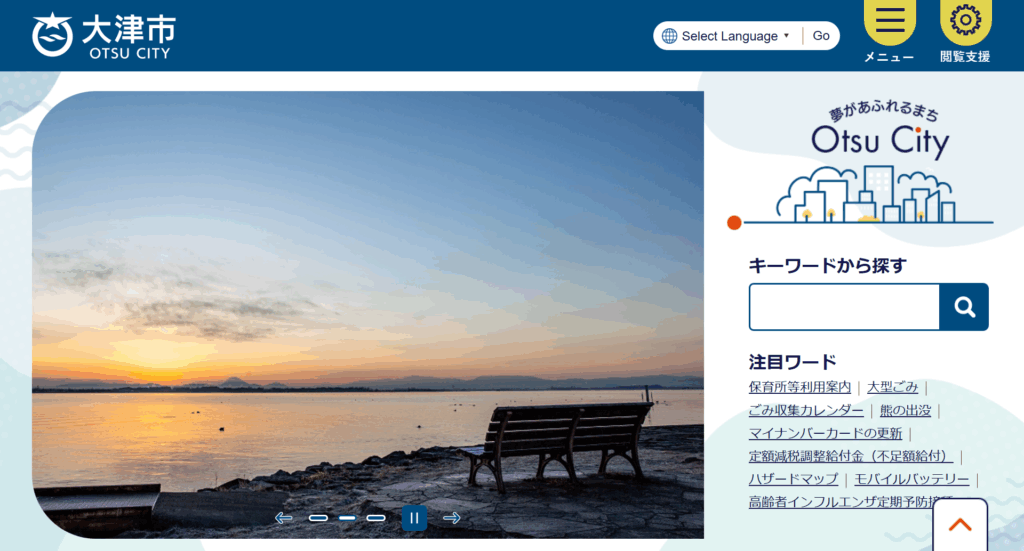Open the ごみ収集カレンダー link
The width and height of the screenshot is (1024, 551).
click(806, 411)
